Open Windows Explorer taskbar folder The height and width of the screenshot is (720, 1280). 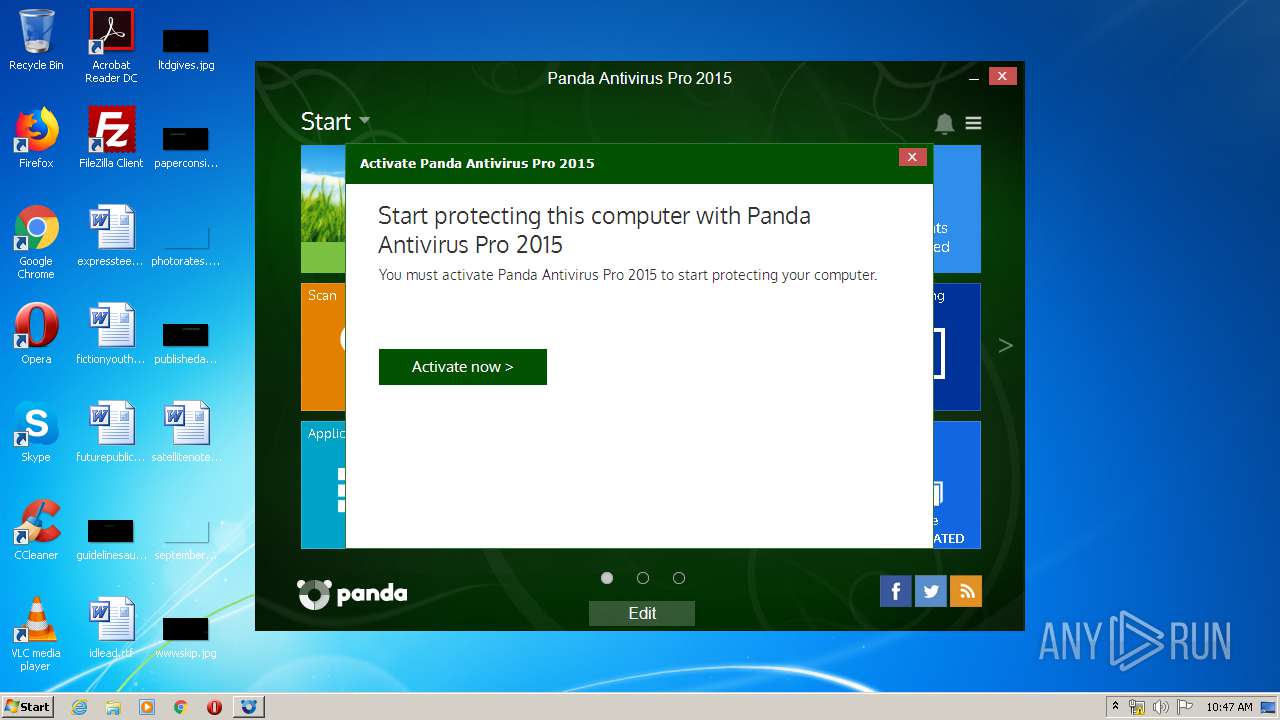(113, 707)
